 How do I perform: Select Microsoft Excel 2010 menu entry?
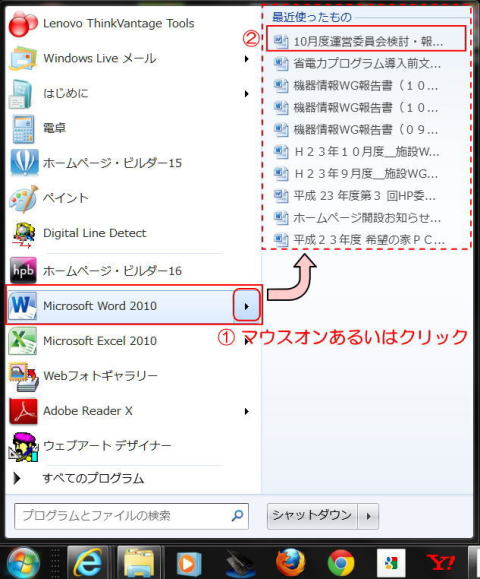pos(133,340)
